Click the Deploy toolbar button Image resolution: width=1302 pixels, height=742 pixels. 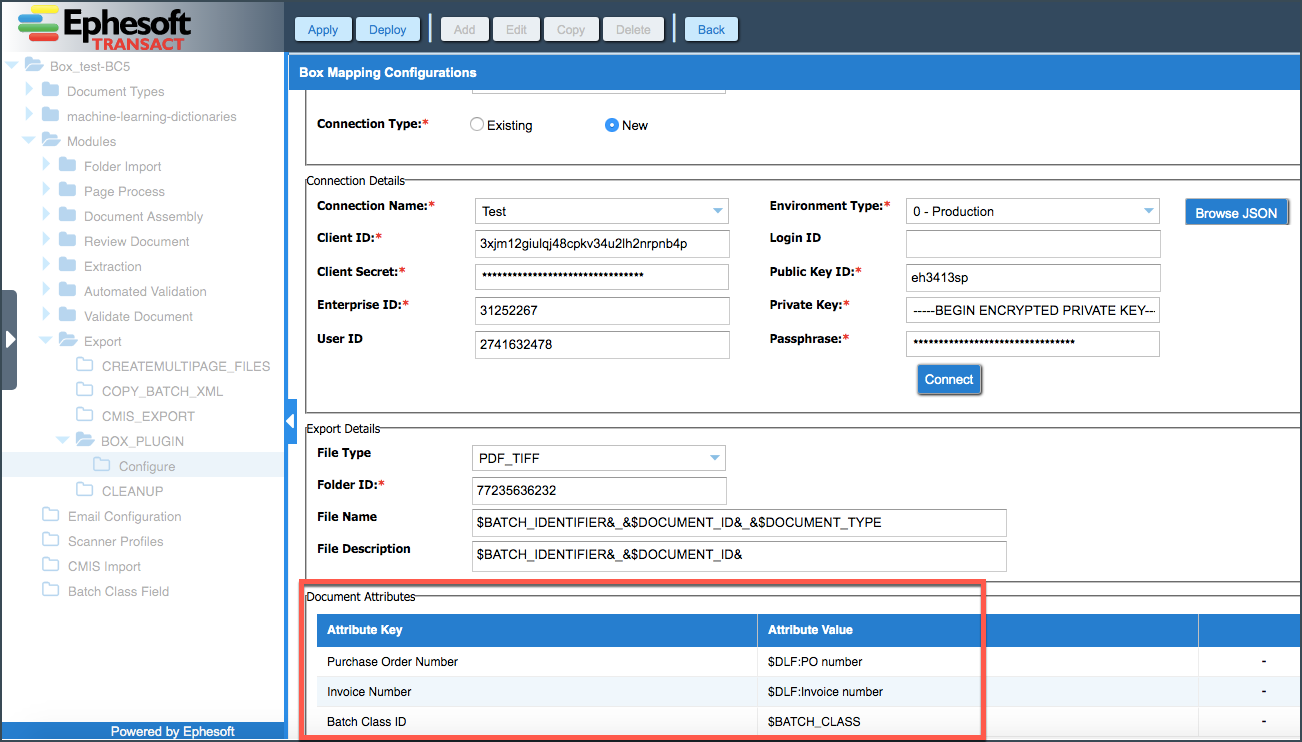point(388,29)
